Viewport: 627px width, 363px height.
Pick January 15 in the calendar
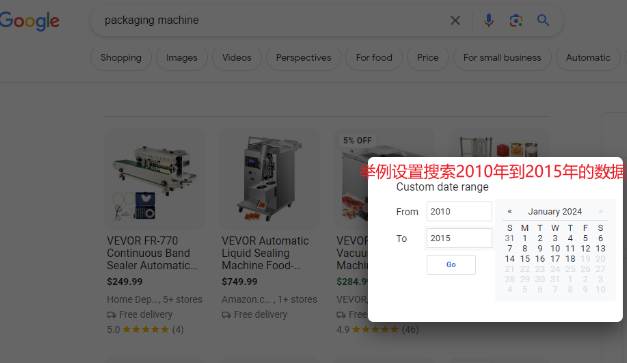tap(525, 259)
